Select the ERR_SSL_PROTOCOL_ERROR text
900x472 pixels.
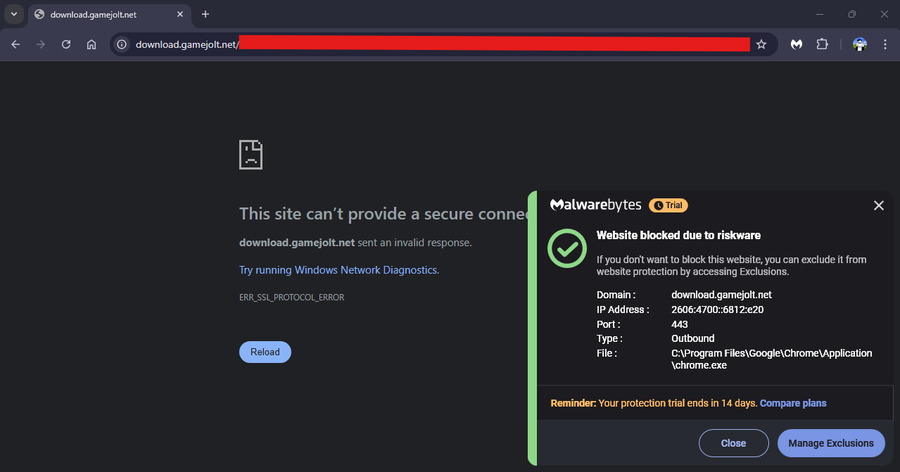point(292,297)
